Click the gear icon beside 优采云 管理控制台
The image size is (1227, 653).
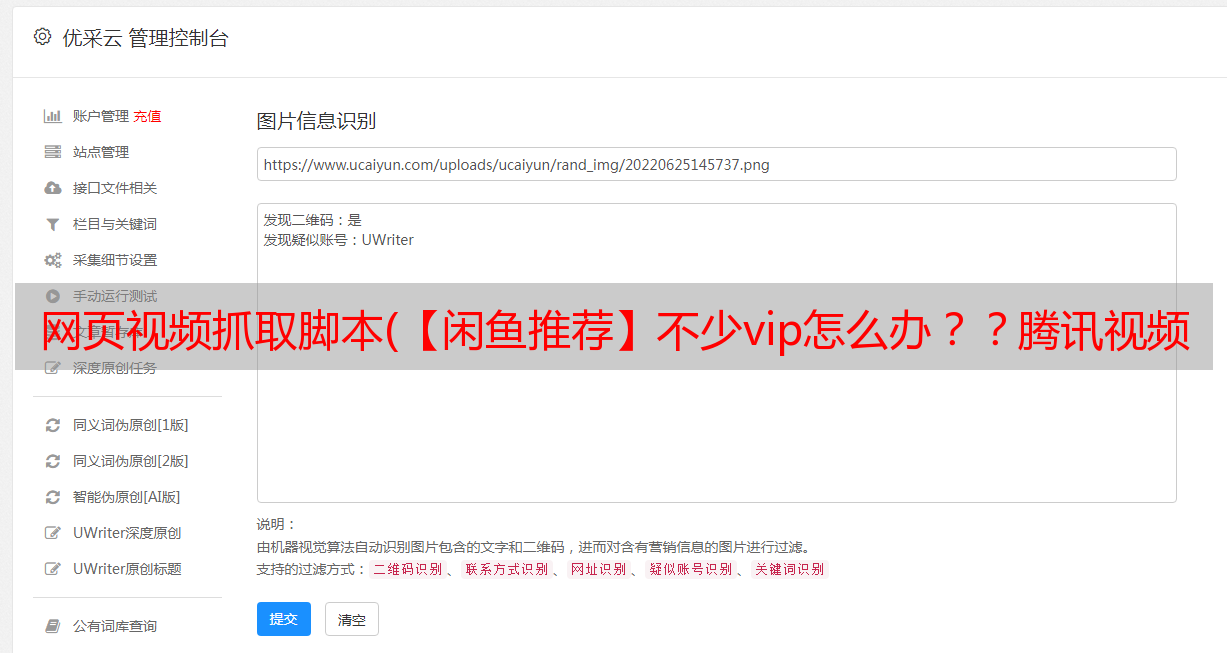[x=42, y=37]
